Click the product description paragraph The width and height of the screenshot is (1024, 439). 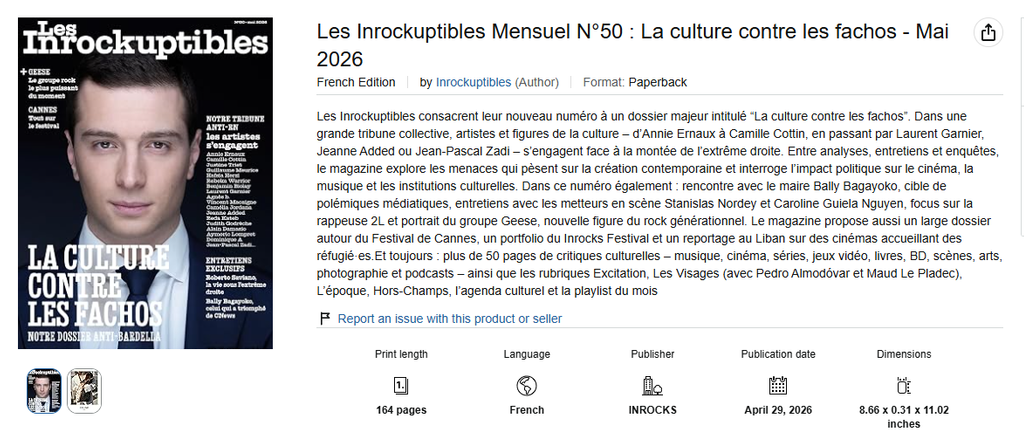659,203
